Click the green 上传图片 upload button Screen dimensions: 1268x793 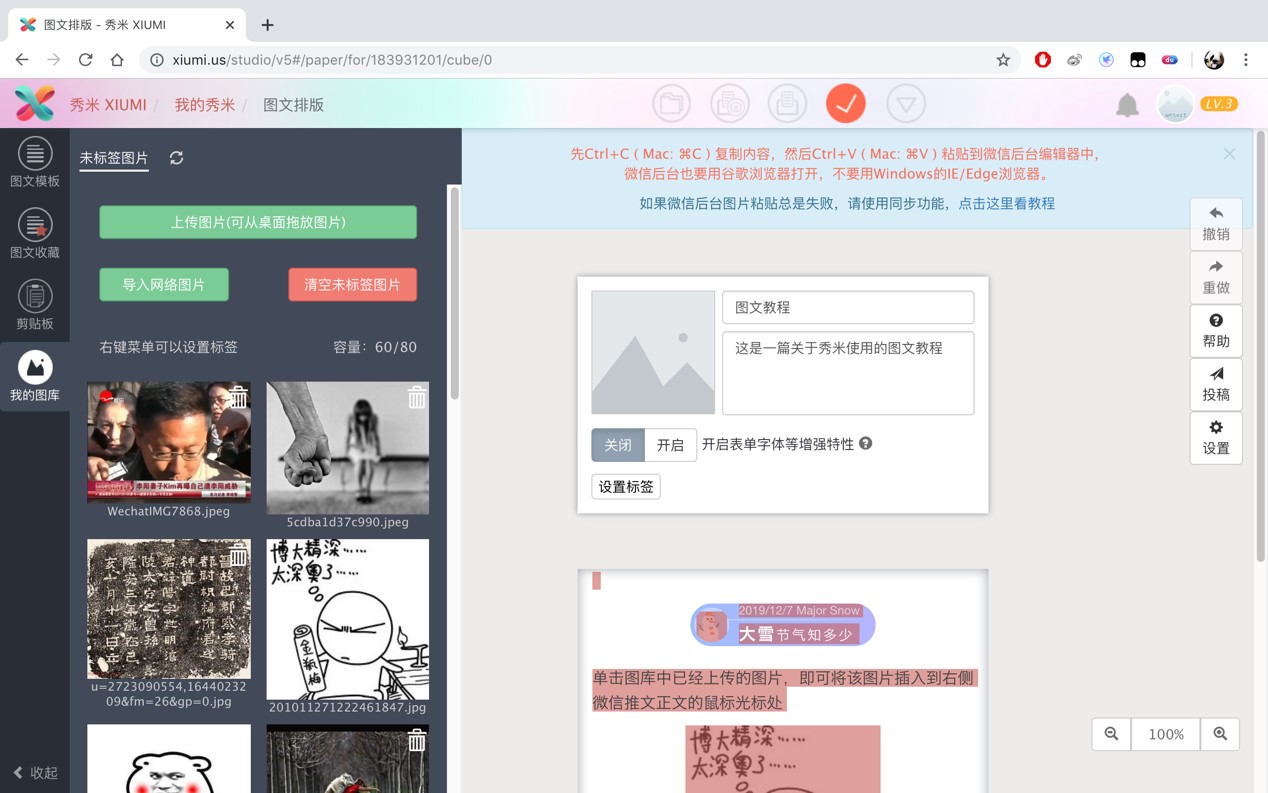tap(258, 222)
